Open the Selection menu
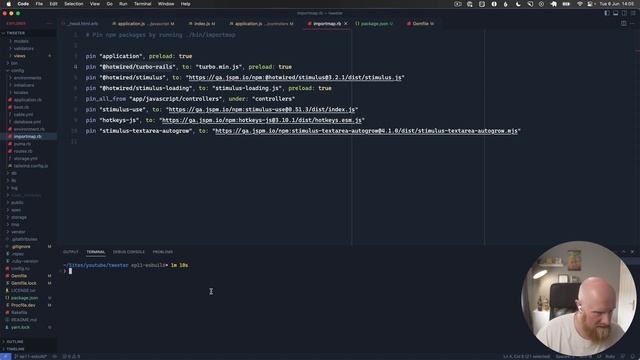 pos(73,4)
